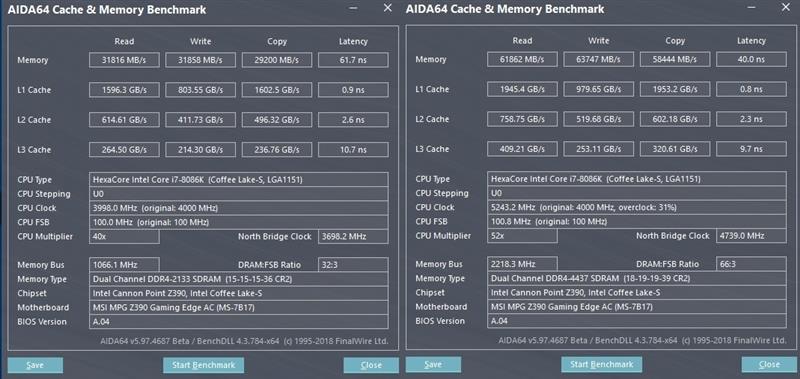Click North Bridge Clock value 3698.2 MHz
The width and height of the screenshot is (800, 379).
353,237
